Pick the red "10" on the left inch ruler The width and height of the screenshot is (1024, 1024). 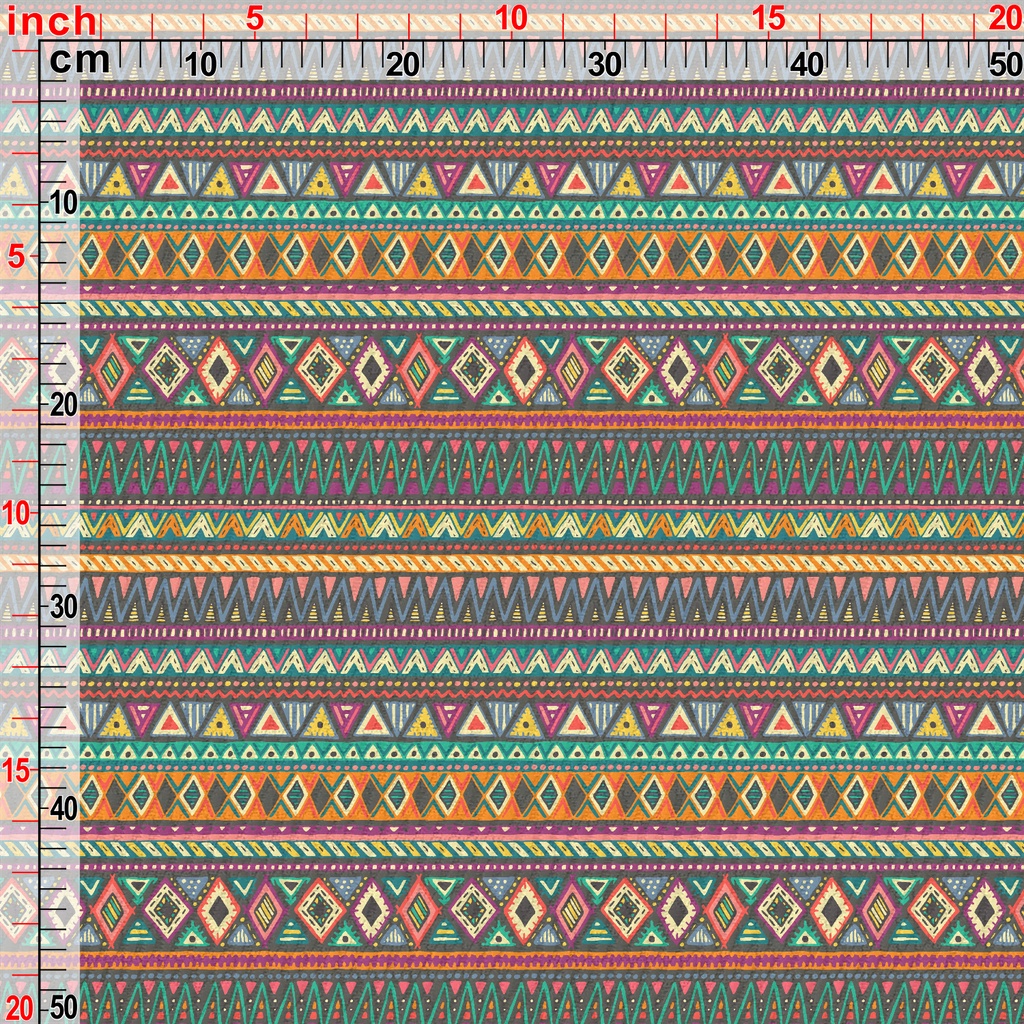[16, 514]
